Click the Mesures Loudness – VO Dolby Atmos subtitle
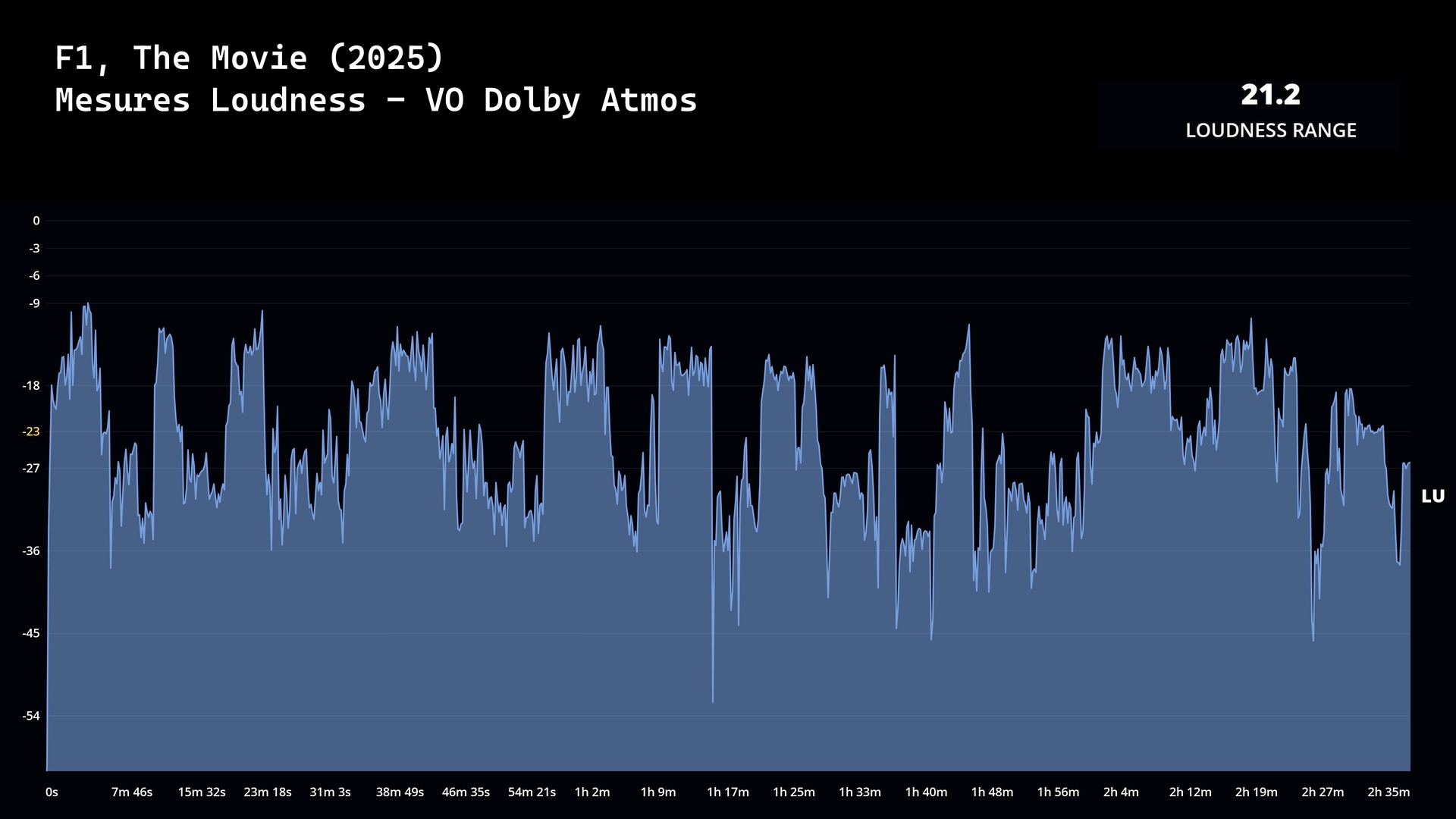 click(375, 100)
